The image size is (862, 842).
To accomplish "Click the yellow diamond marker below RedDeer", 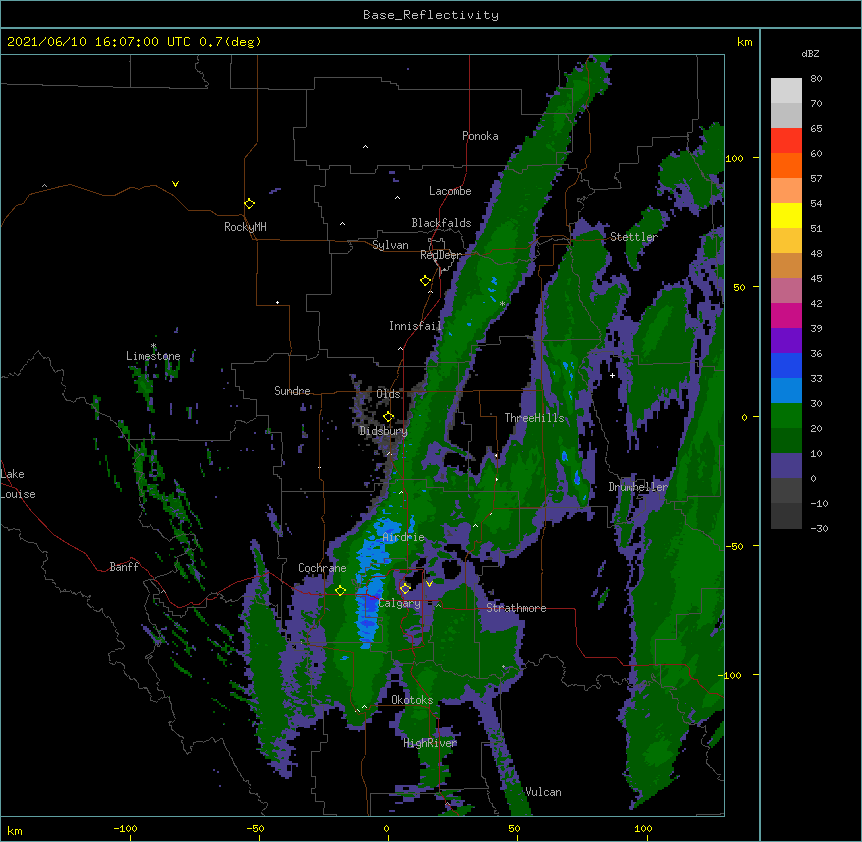I will click(426, 281).
